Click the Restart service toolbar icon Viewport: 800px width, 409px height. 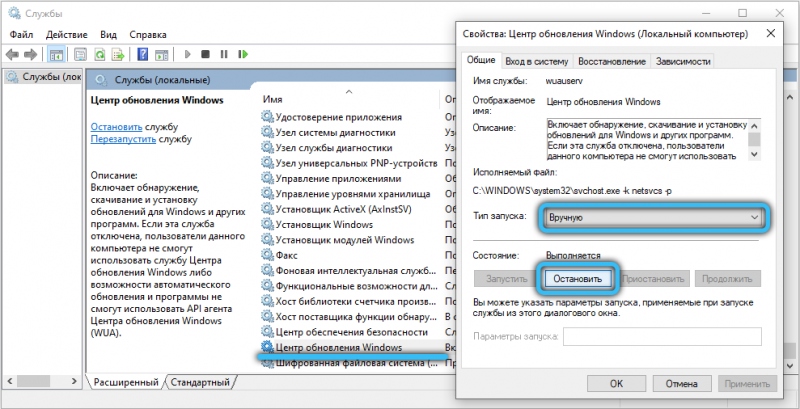pos(243,54)
